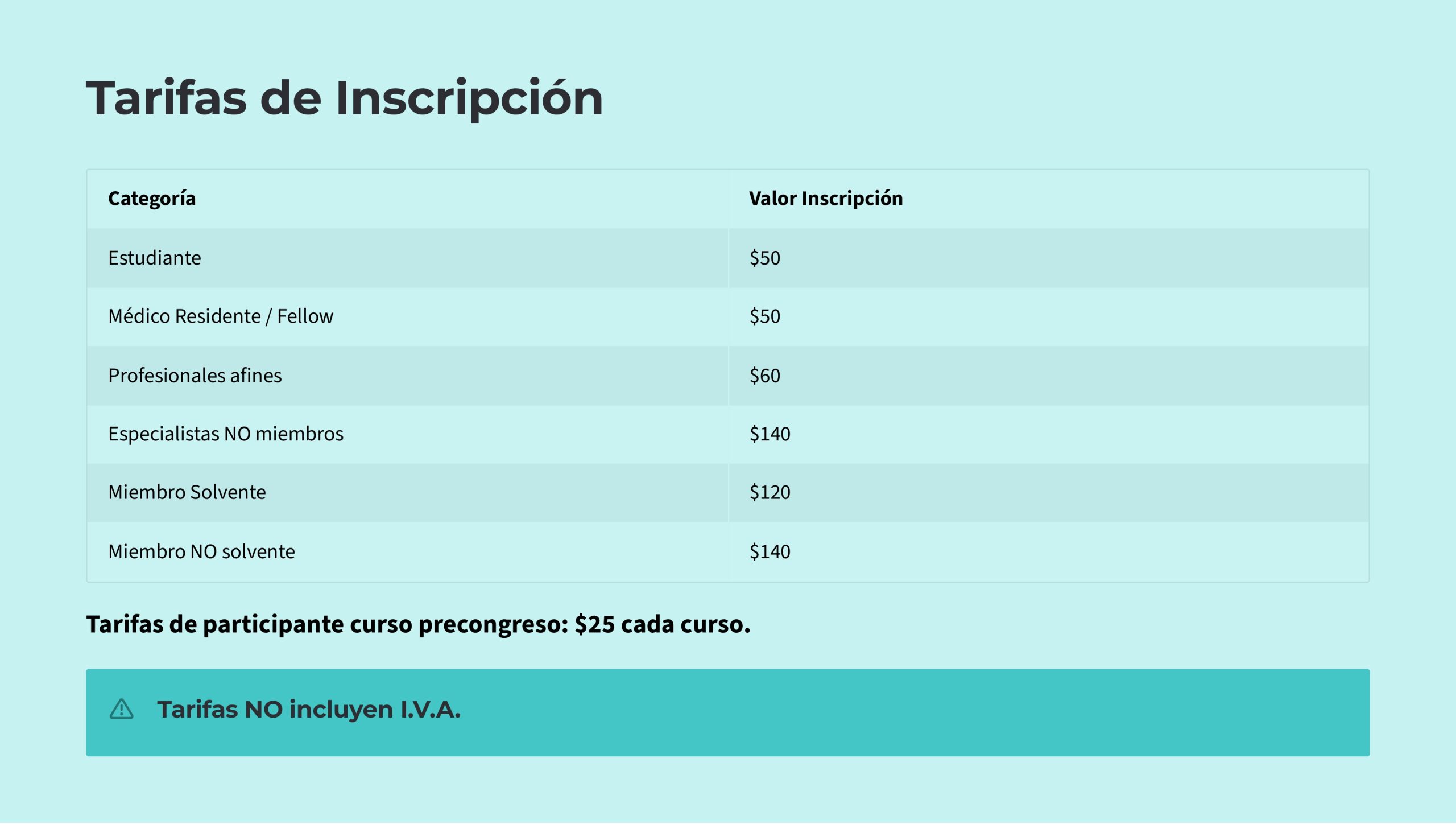Click the 'Profesionales afines' category cell

pos(195,376)
